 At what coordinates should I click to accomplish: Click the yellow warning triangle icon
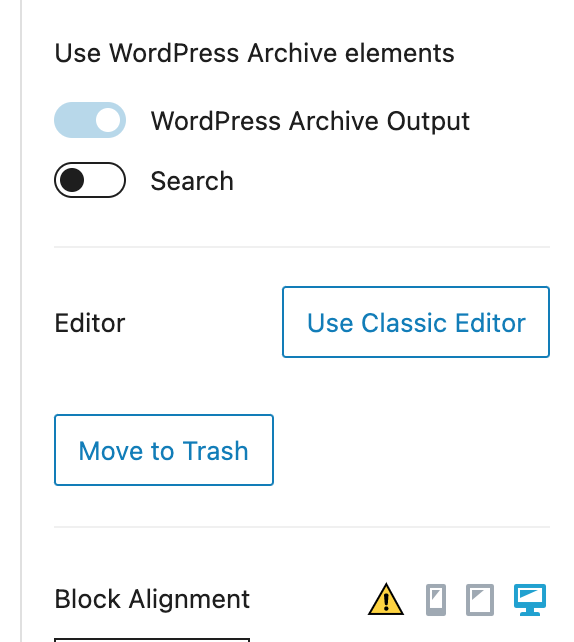(x=386, y=599)
